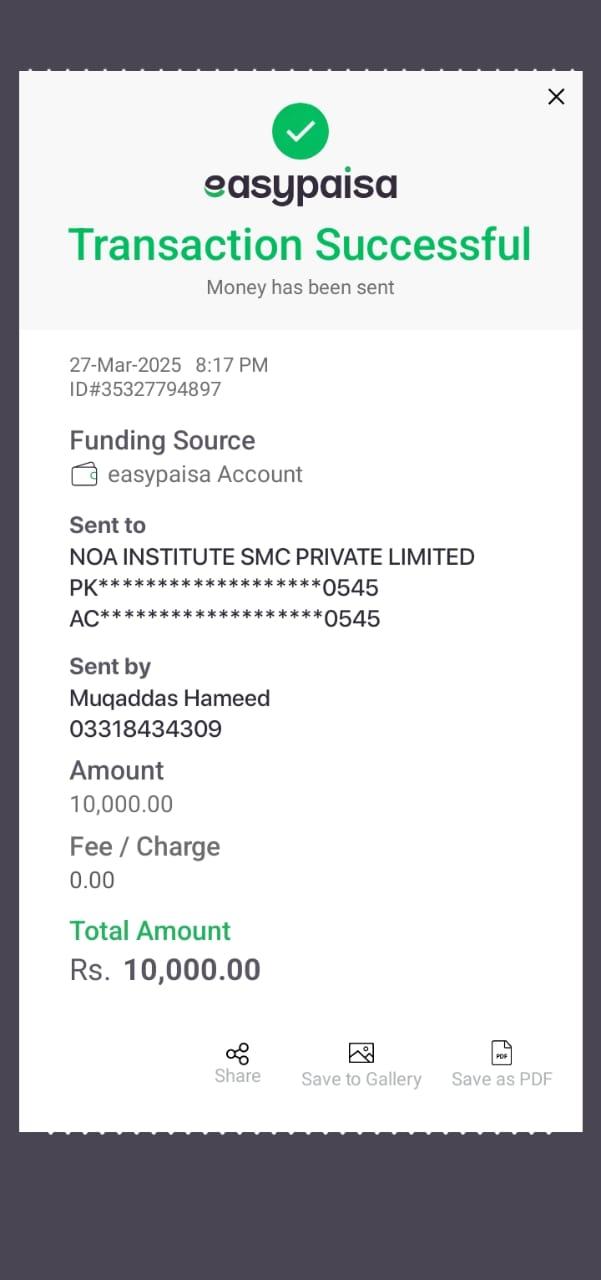Click the "Save to Gallery" text label
The width and height of the screenshot is (601, 1280).
click(361, 1080)
